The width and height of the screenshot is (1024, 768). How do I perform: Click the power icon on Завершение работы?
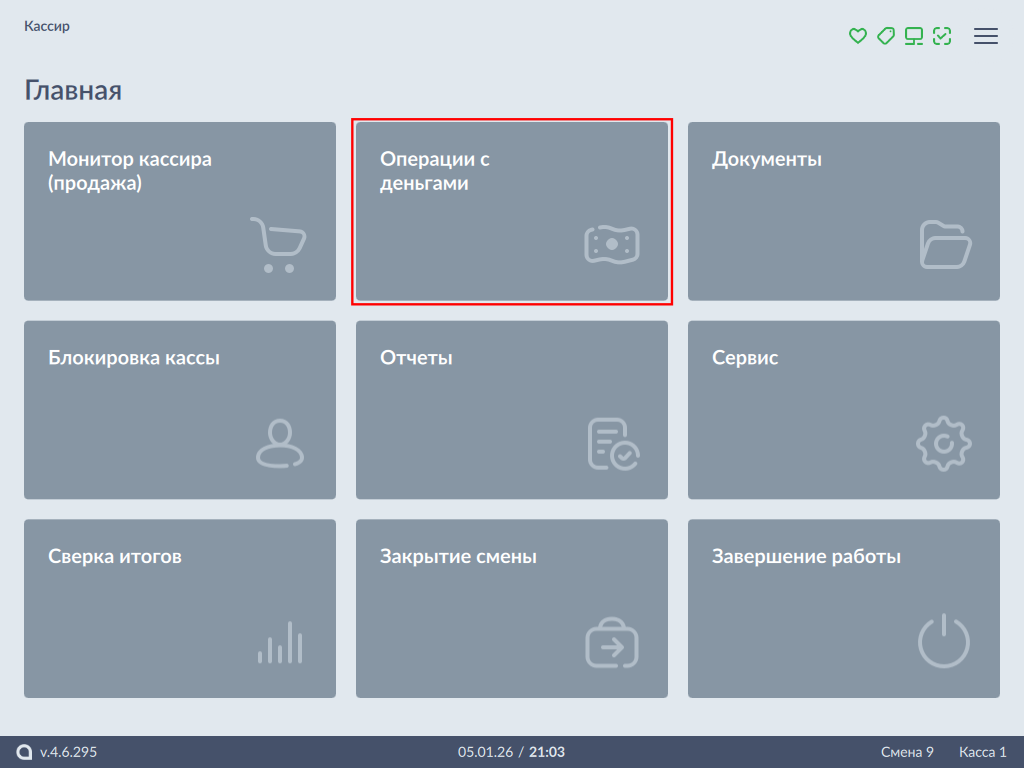click(x=944, y=643)
